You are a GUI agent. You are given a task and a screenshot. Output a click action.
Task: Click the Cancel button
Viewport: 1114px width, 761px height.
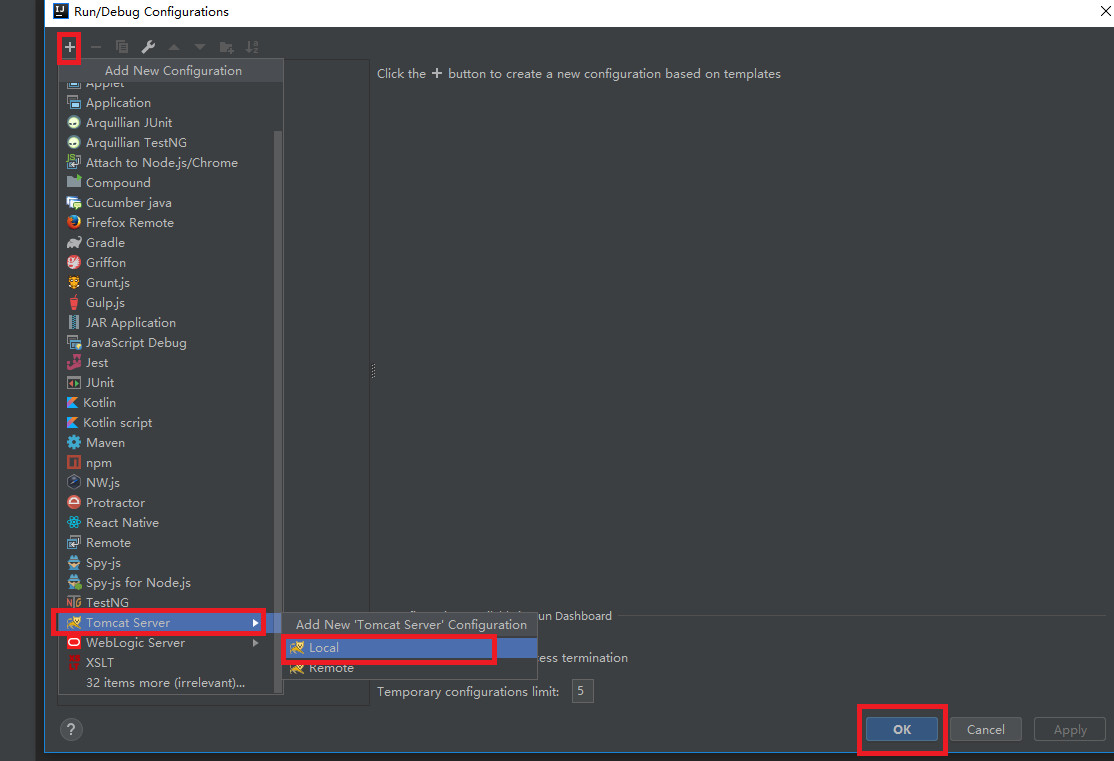[x=985, y=729]
